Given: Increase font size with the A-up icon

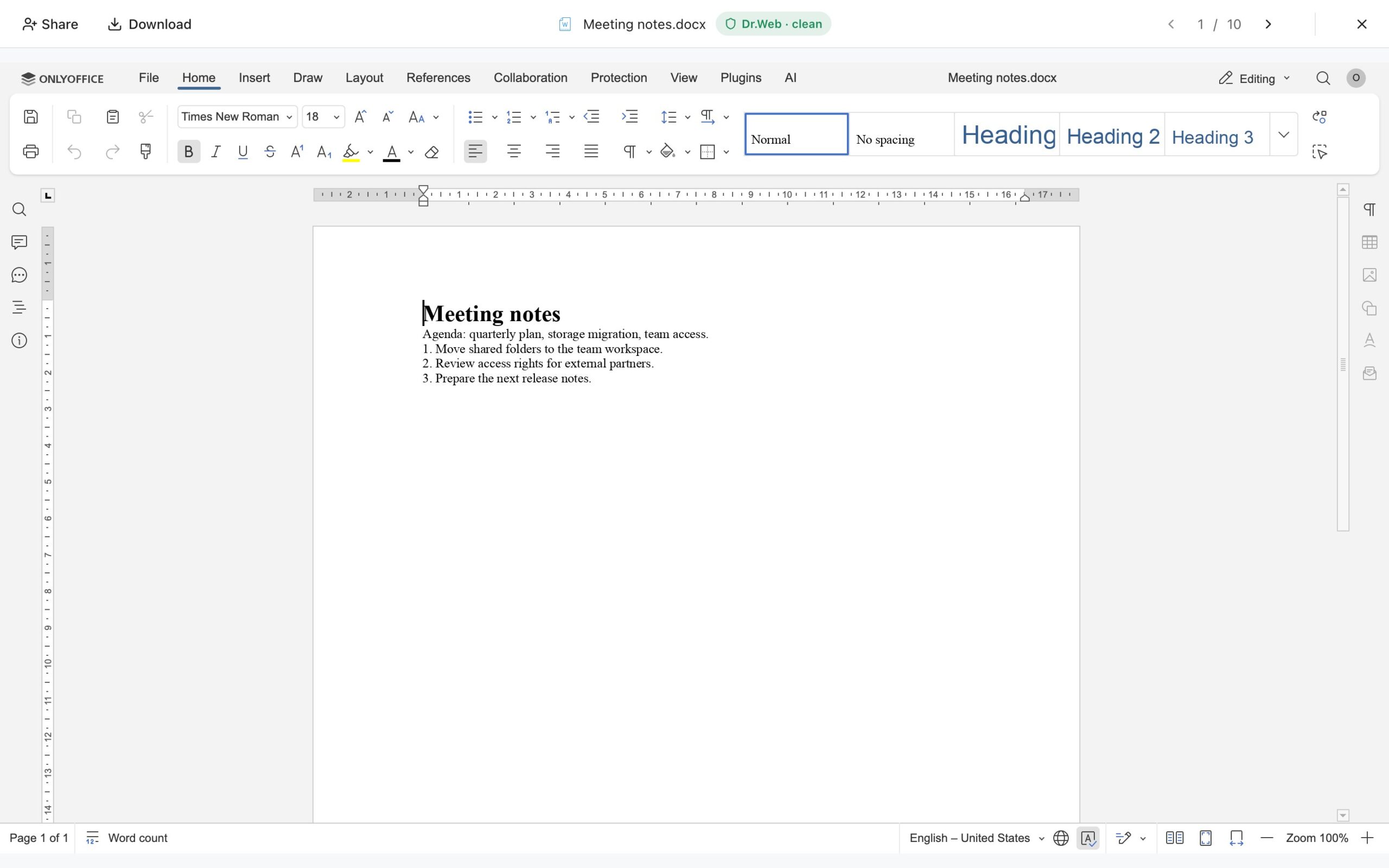Looking at the screenshot, I should pyautogui.click(x=360, y=117).
